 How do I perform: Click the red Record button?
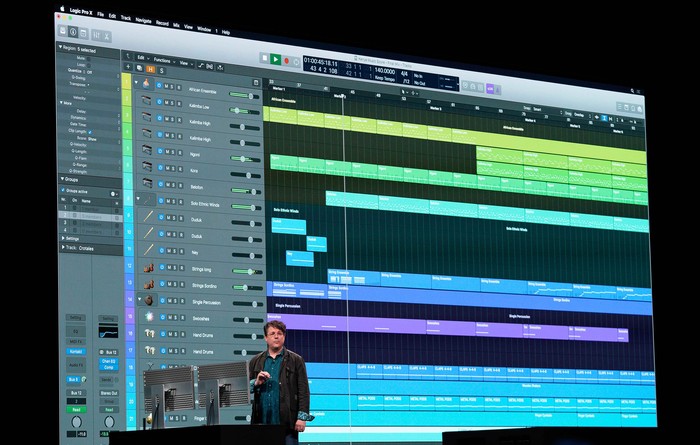(x=287, y=61)
